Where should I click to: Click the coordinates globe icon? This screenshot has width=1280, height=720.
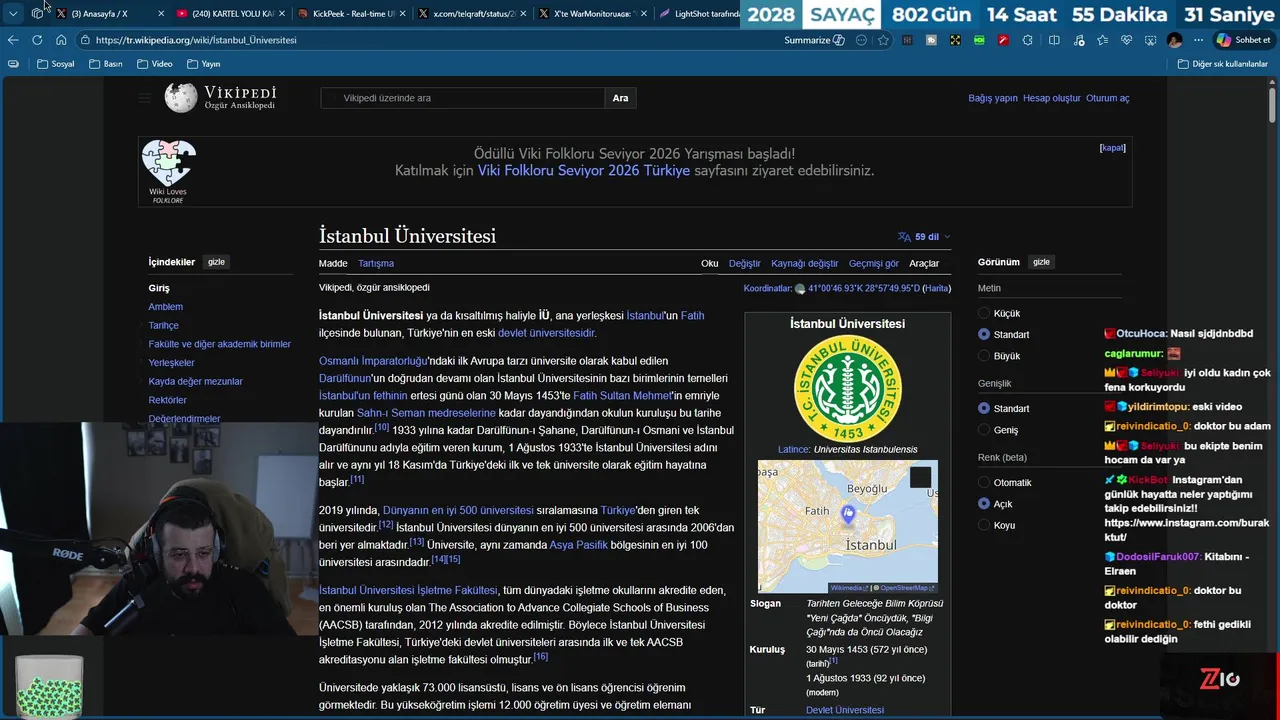pyautogui.click(x=800, y=289)
